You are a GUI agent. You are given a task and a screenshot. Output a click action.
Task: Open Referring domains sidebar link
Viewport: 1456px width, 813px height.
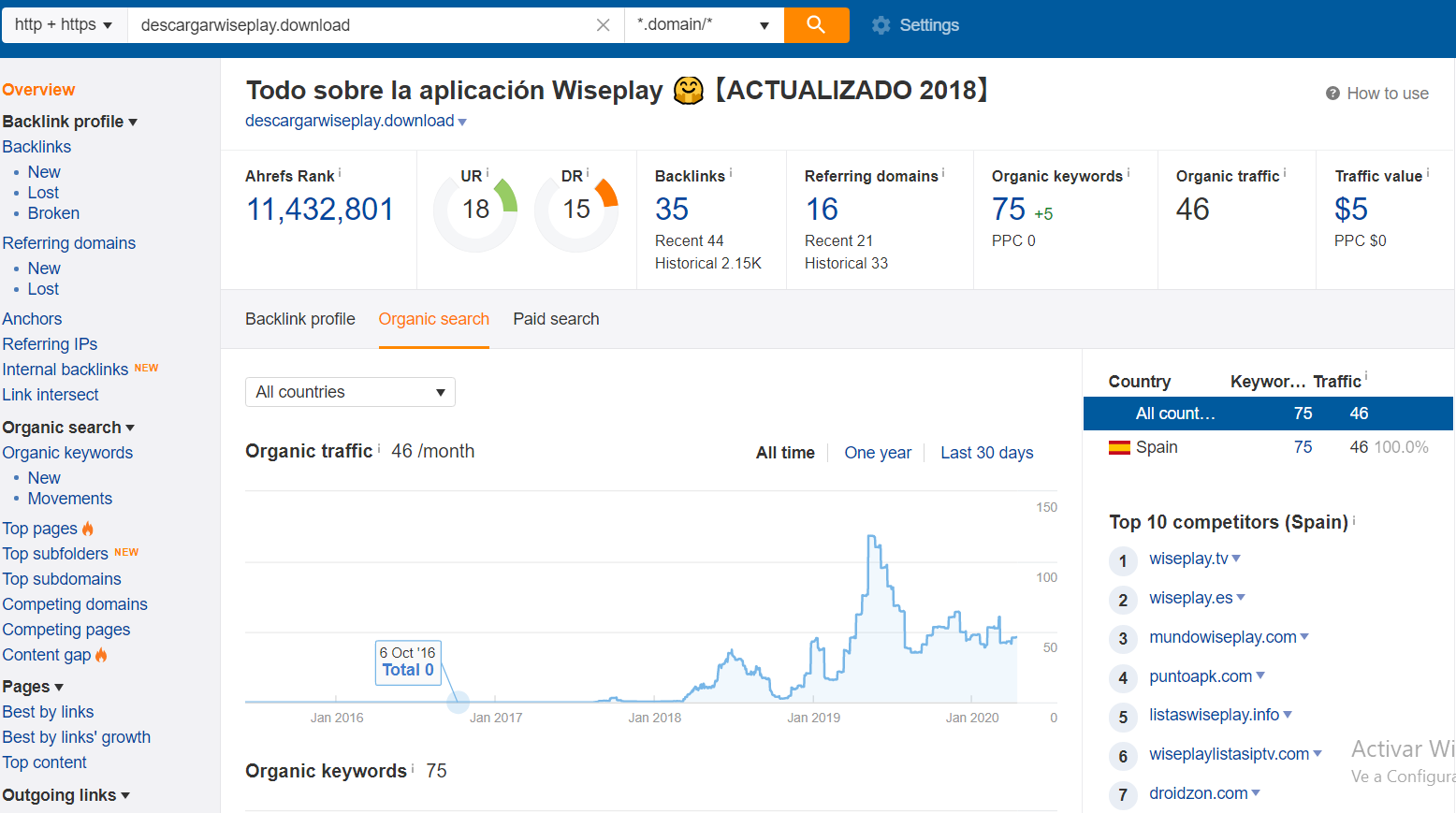click(69, 243)
